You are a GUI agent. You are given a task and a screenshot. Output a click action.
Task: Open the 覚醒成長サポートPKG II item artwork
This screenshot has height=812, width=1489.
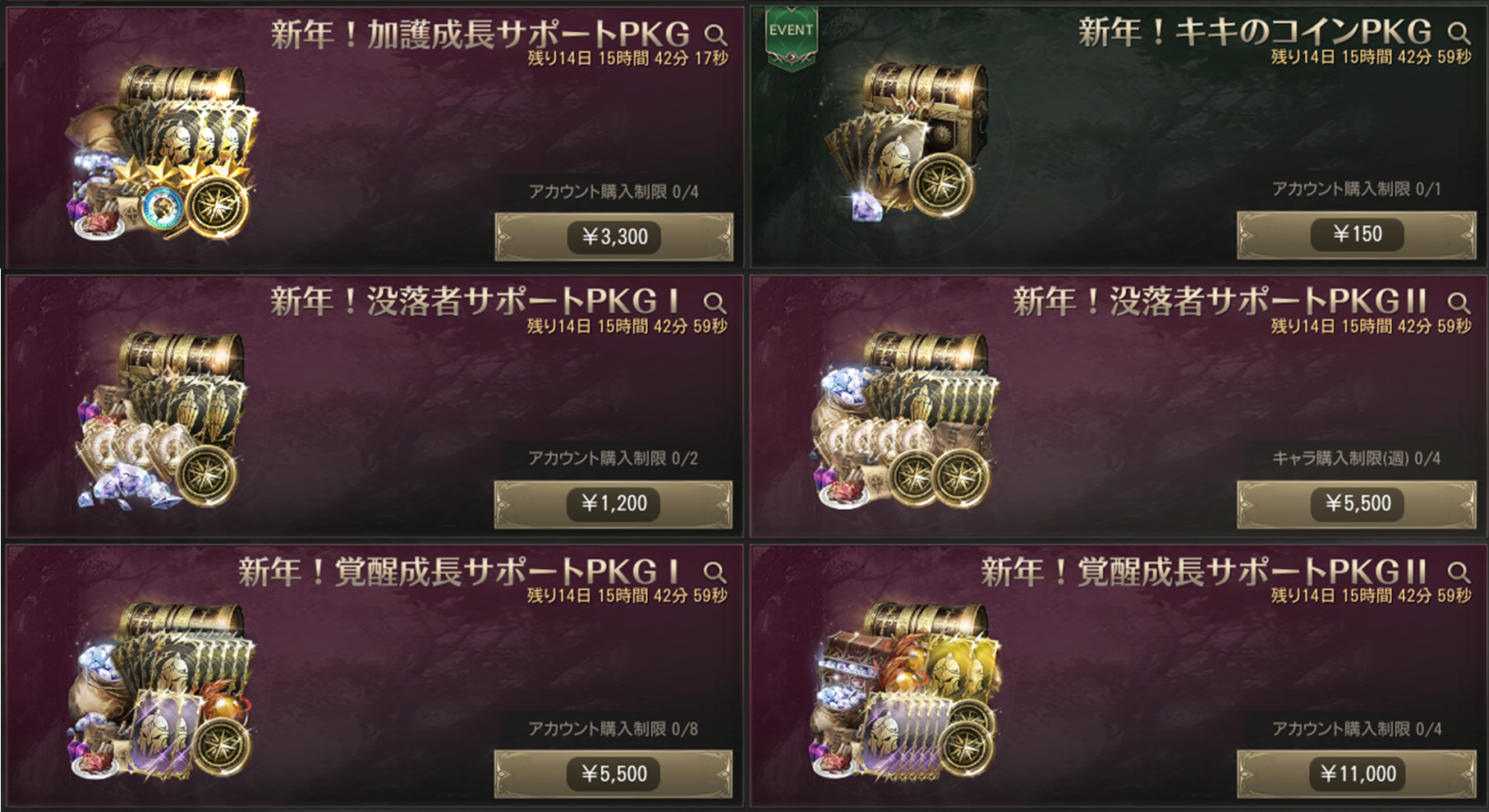point(905,690)
